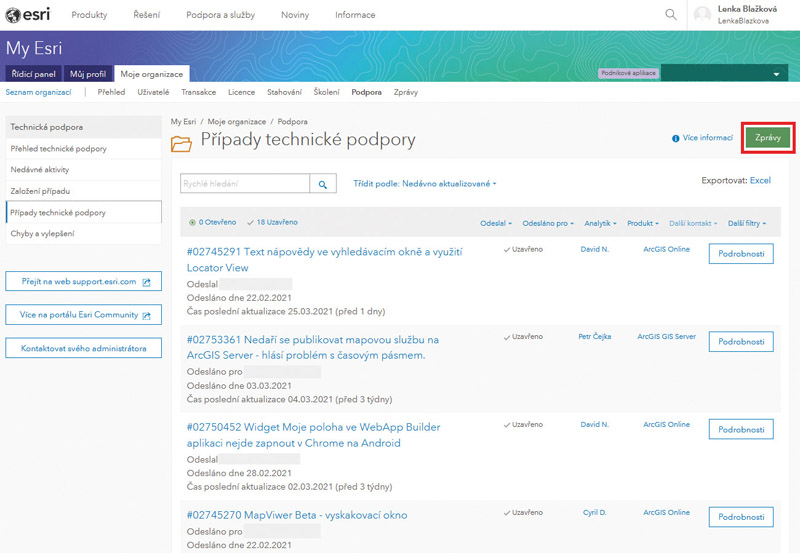Image resolution: width=800 pixels, height=553 pixels.
Task: Click Kontaktovat svého administrátora button
Action: tap(84, 348)
